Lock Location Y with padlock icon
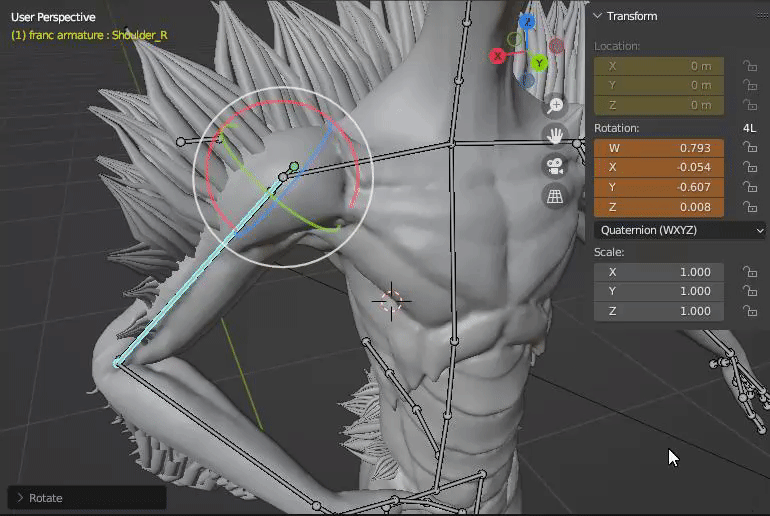This screenshot has height=516, width=770. pyautogui.click(x=749, y=85)
